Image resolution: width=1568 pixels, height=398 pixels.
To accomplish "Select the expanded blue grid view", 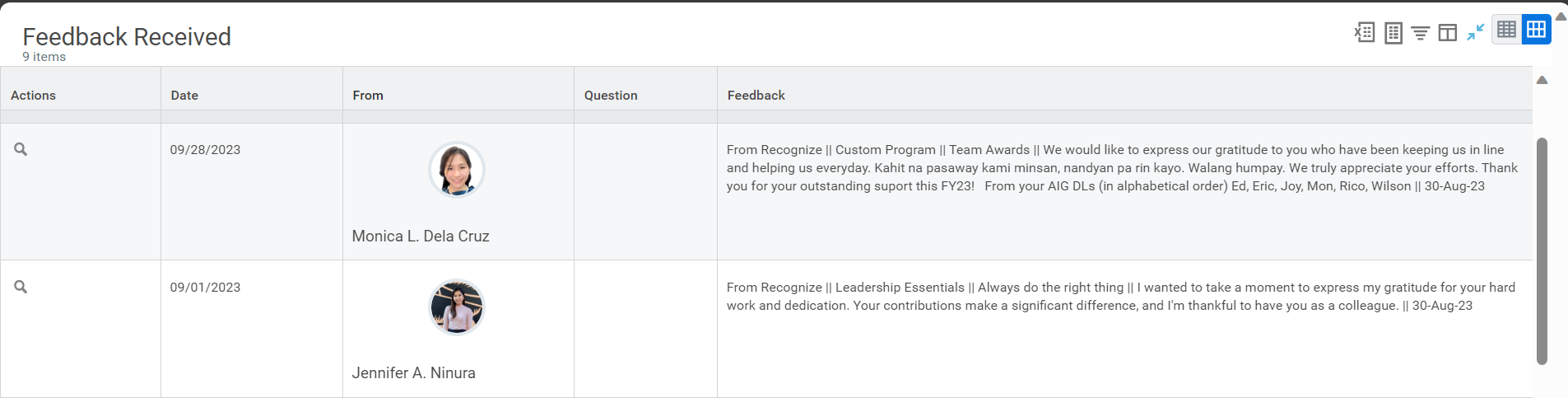I will (x=1536, y=30).
